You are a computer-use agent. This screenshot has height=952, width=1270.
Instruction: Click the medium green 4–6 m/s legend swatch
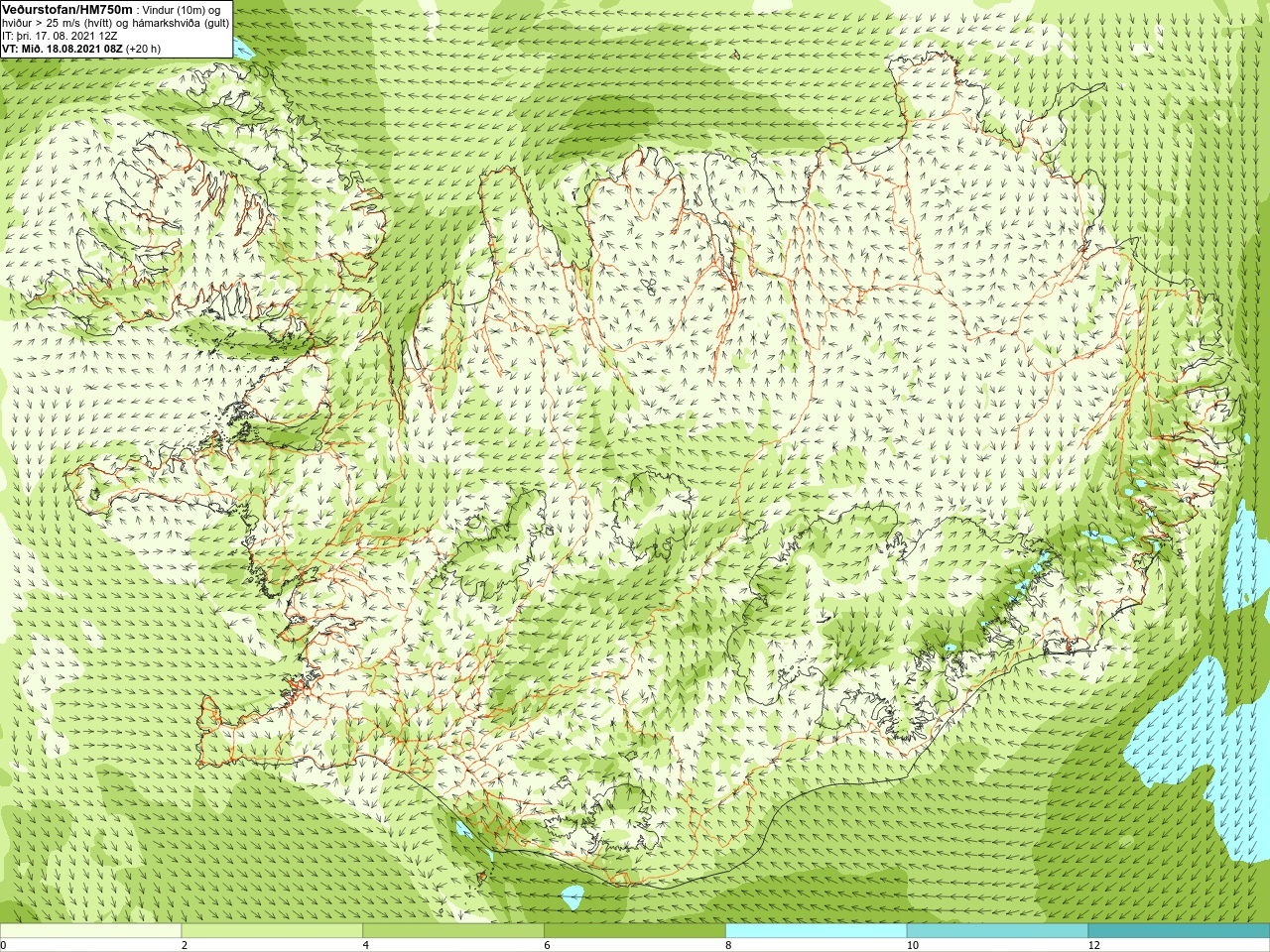tap(453, 931)
